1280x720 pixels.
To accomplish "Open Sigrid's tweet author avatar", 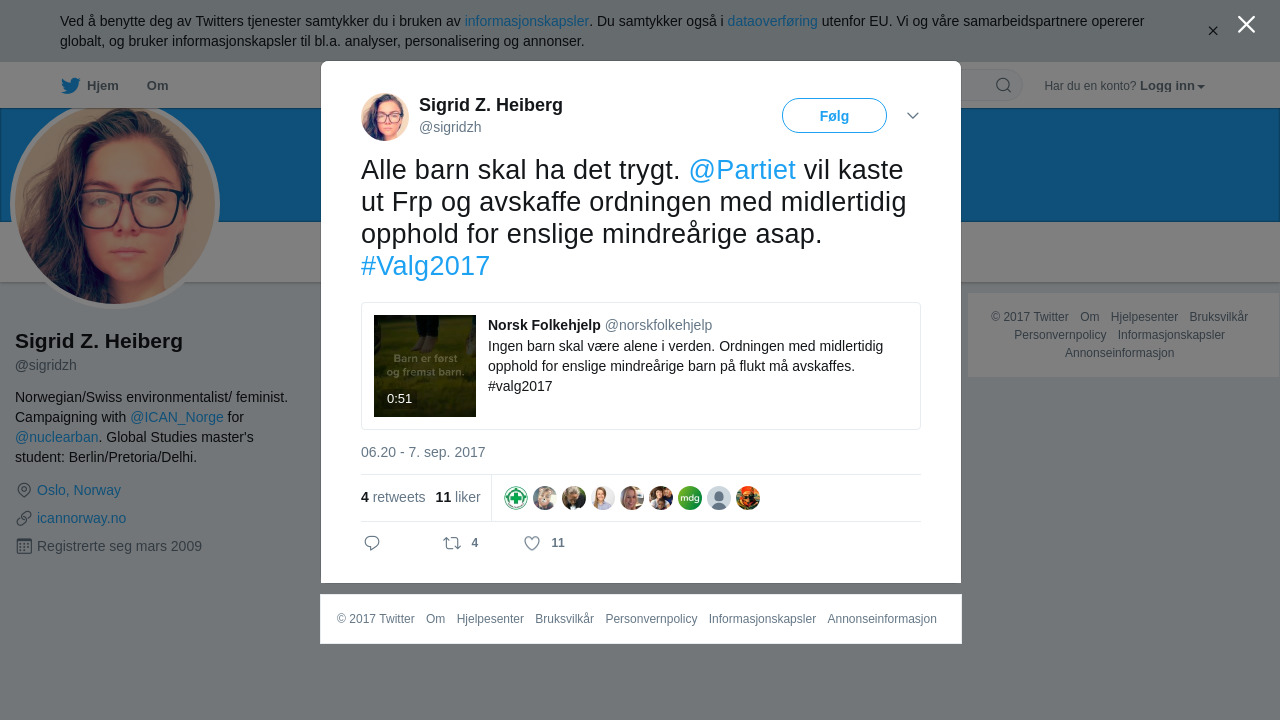I will click(x=385, y=117).
